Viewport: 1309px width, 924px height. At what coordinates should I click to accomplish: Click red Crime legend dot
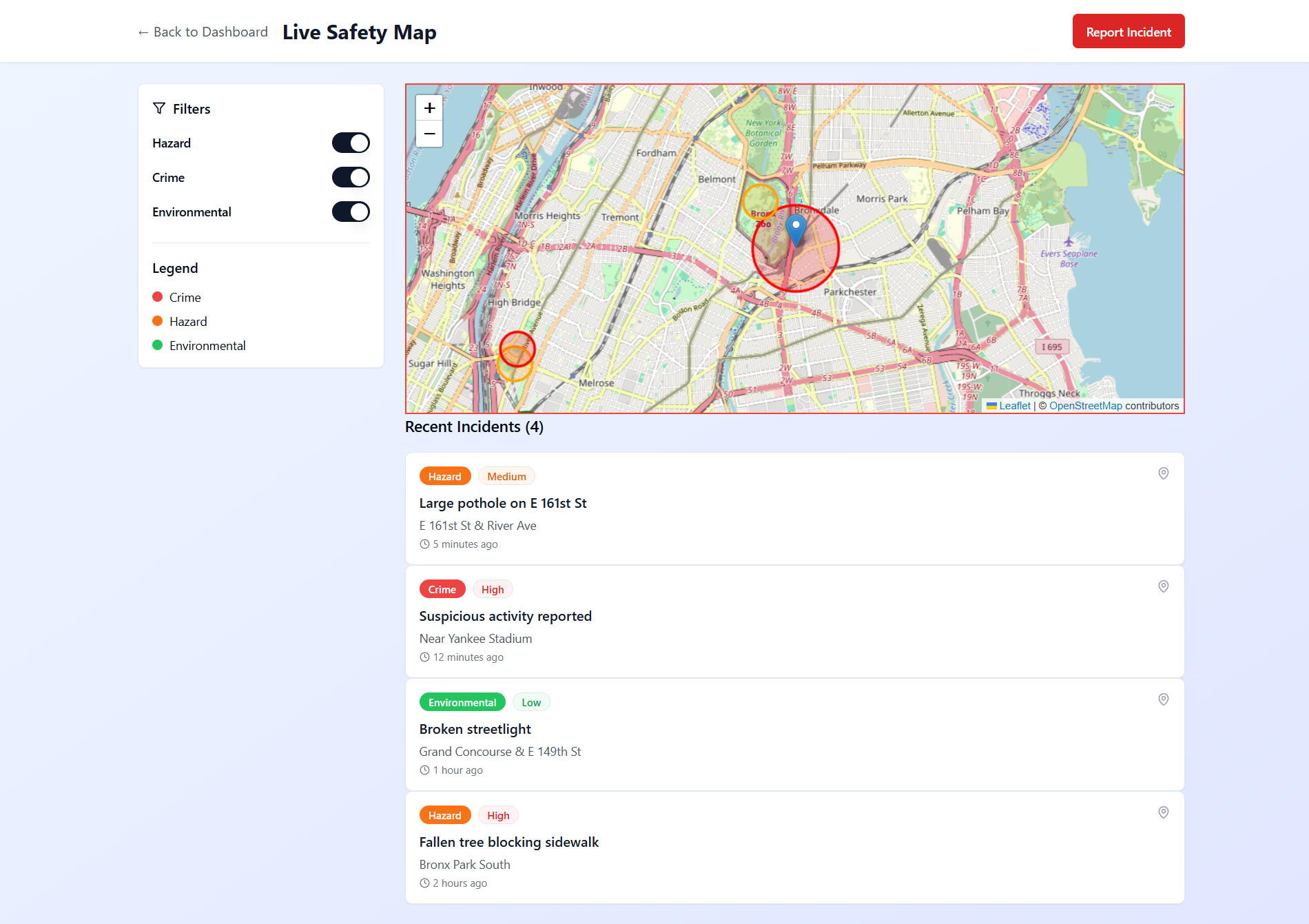[x=157, y=297]
